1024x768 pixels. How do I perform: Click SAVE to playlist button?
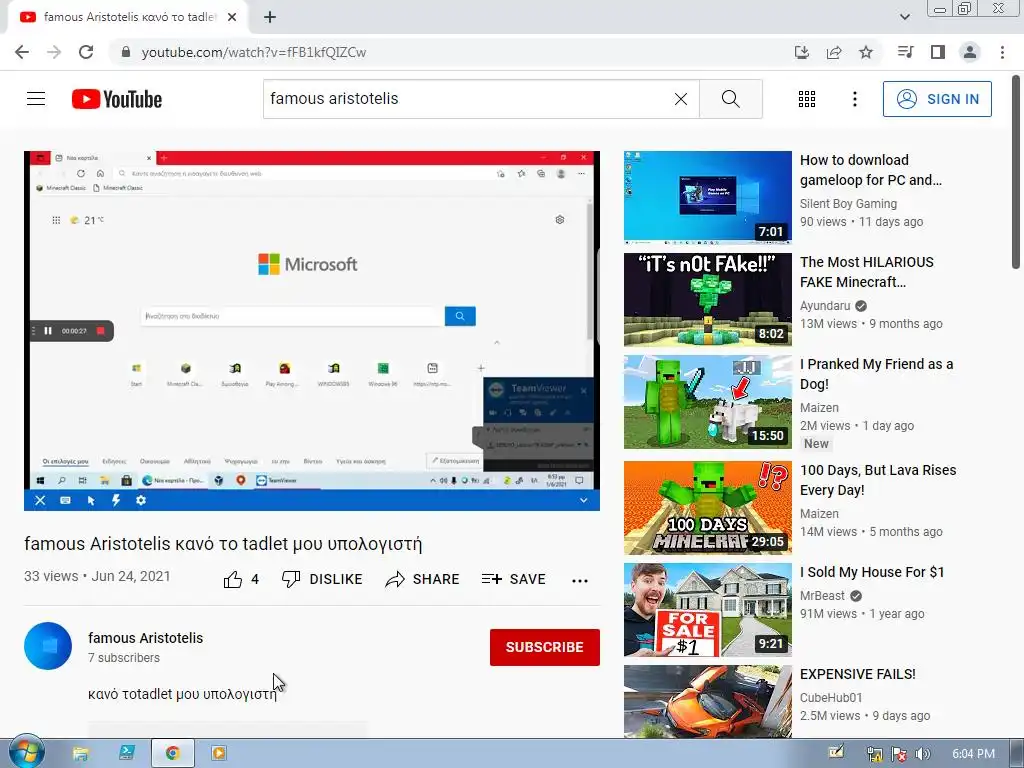click(x=513, y=579)
